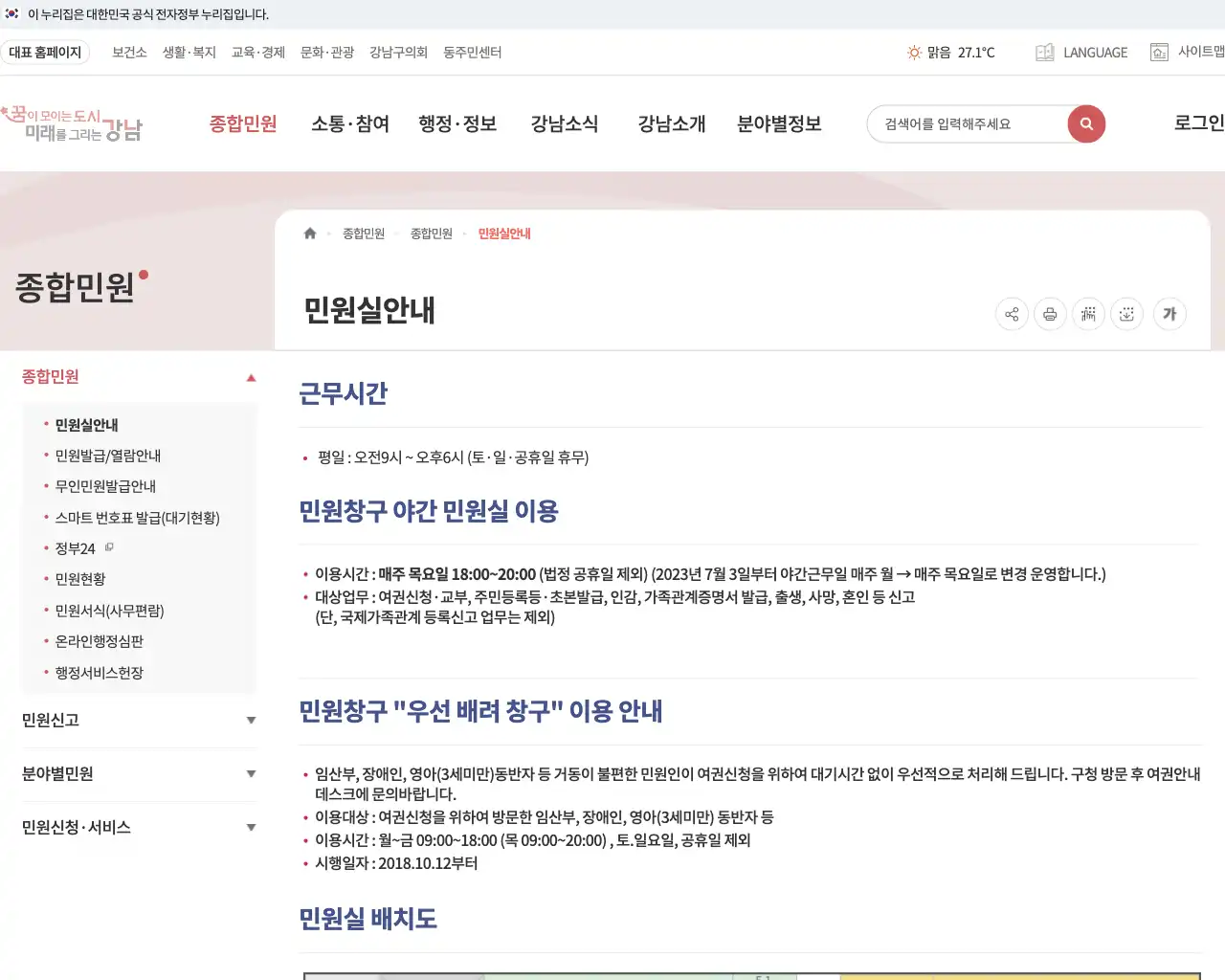Click the download tray icon button
Viewport: 1225px width, 980px height.
[x=1126, y=314]
